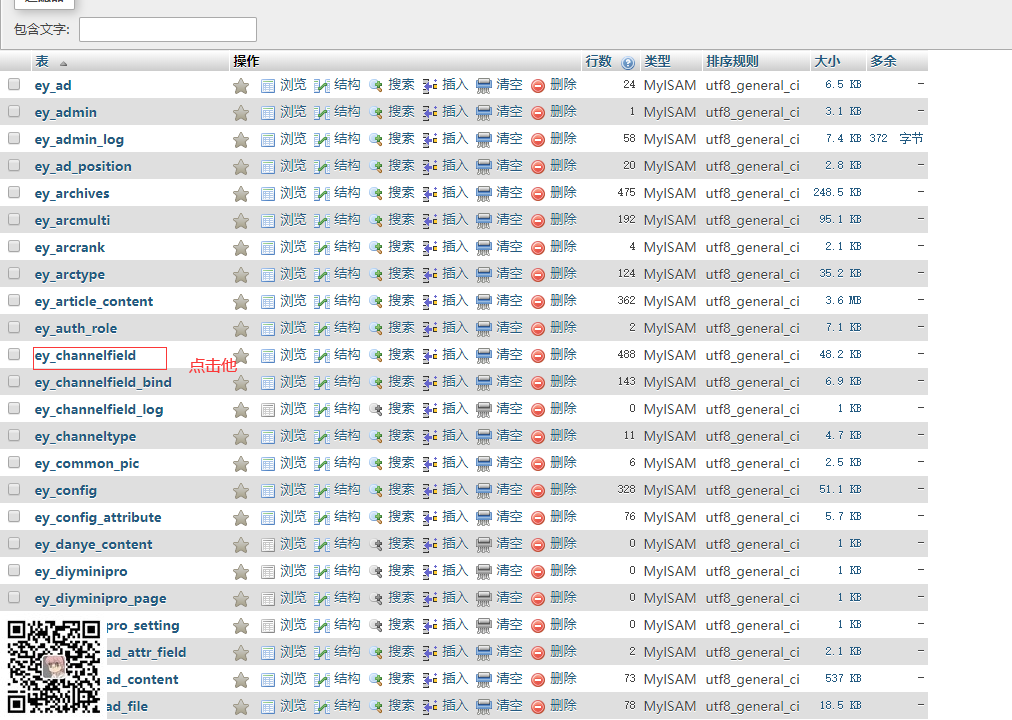Click the insert icon for ey_config
This screenshot has height=720, width=1012.
pos(430,491)
